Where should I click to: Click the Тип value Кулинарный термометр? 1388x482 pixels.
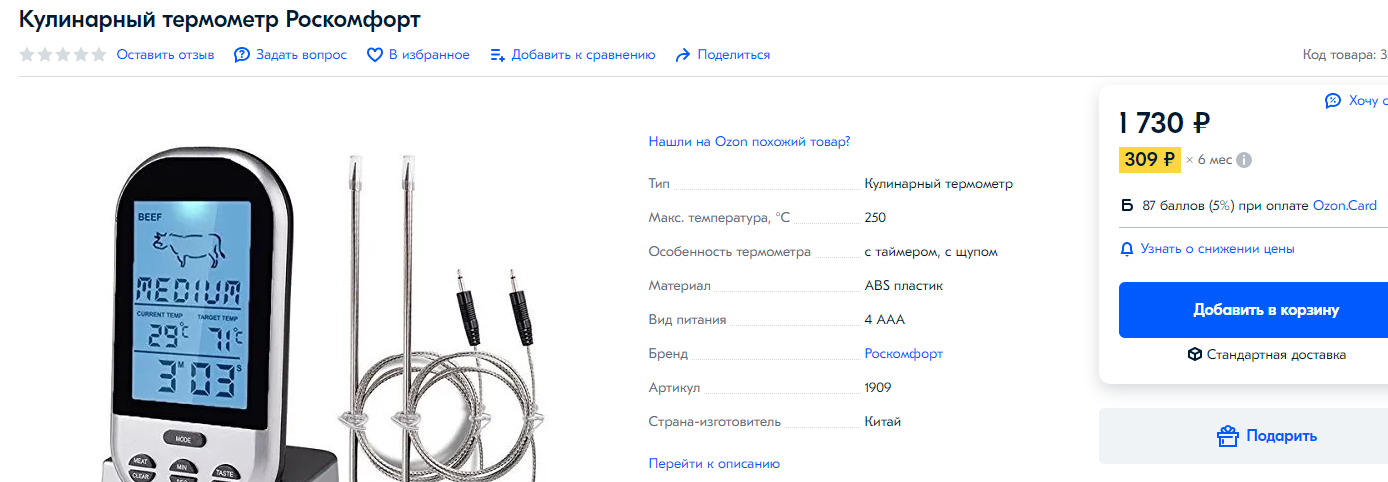pyautogui.click(x=939, y=184)
